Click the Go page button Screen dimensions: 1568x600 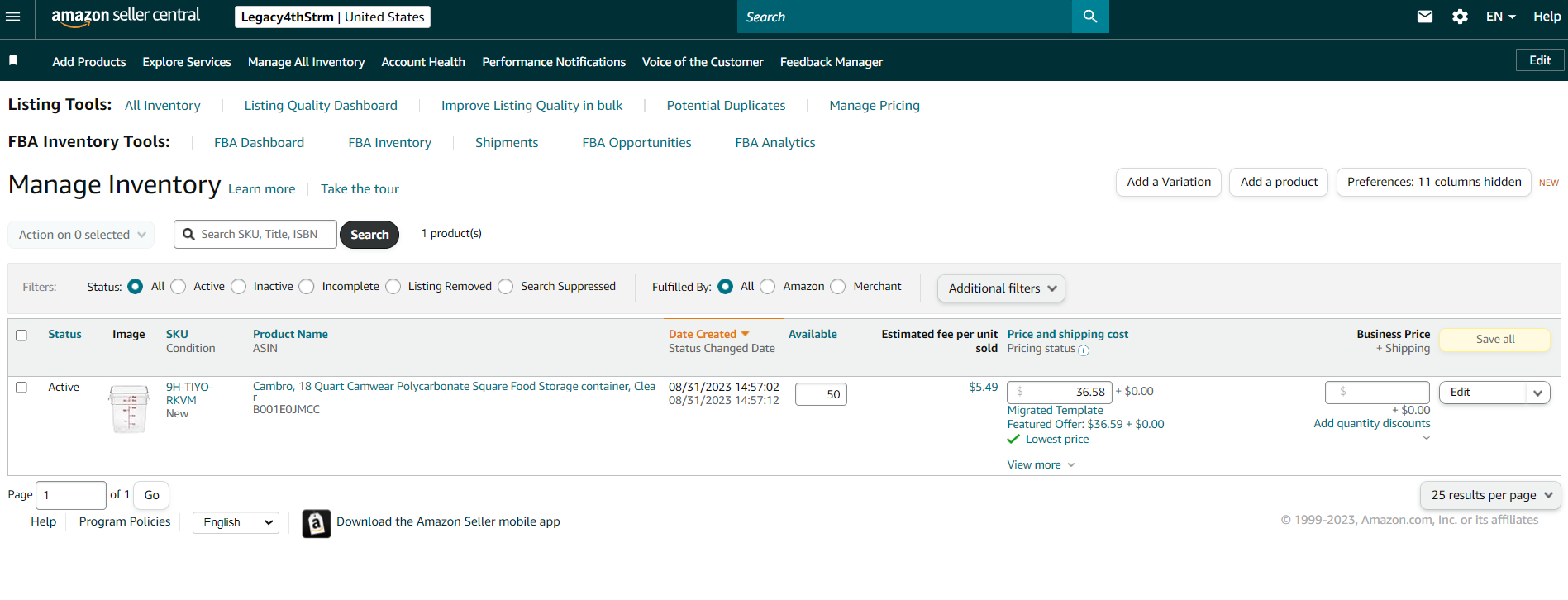(151, 496)
